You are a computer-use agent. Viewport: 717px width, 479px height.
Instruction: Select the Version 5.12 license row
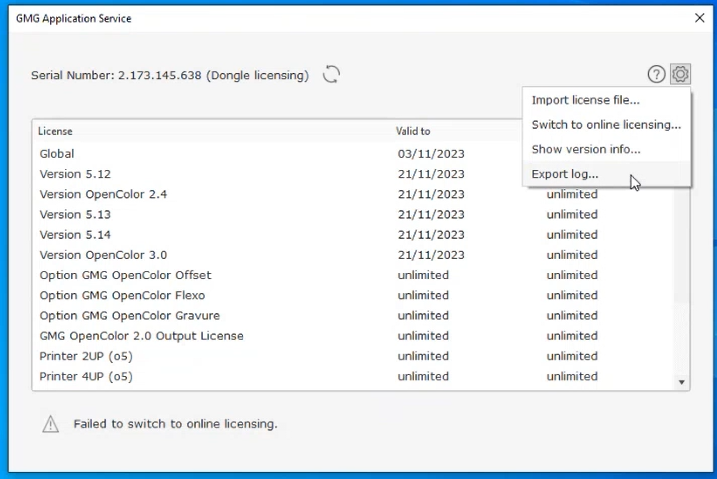(x=353, y=174)
